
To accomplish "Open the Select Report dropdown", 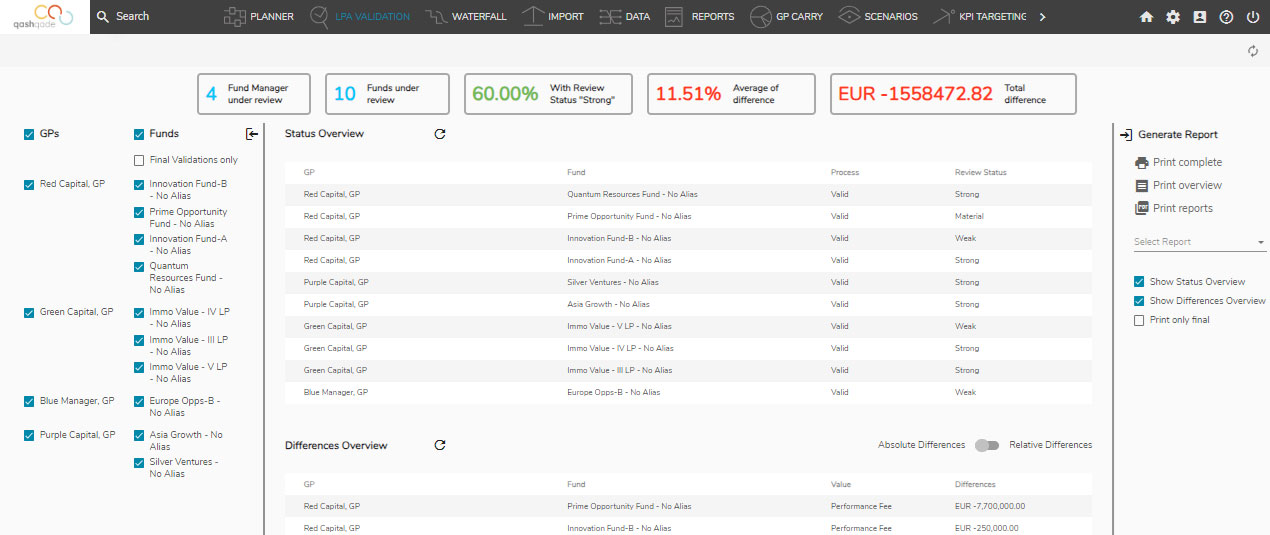I will pyautogui.click(x=1199, y=242).
